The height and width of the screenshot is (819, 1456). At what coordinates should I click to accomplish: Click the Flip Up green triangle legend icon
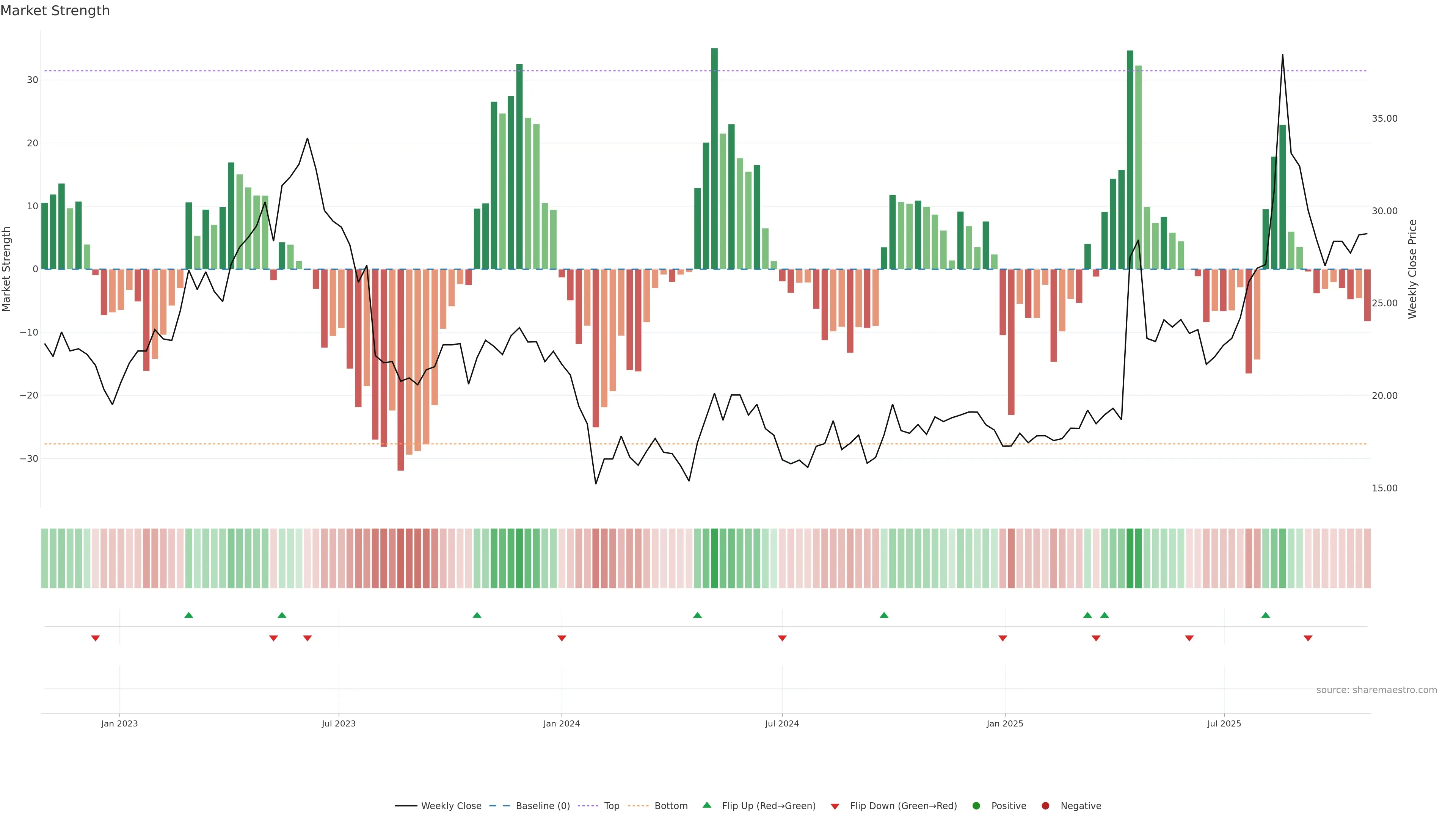point(706,805)
